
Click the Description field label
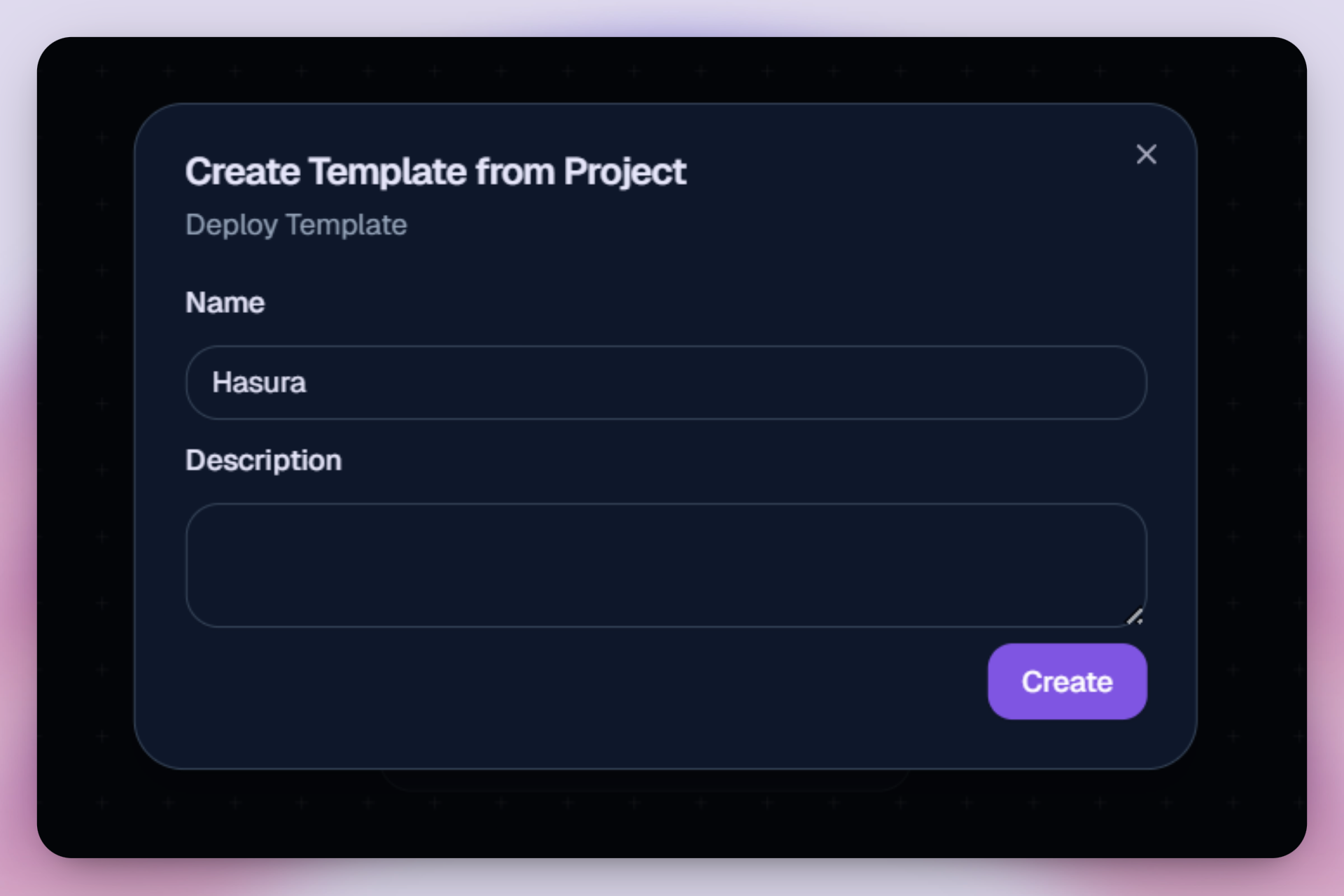(x=263, y=460)
